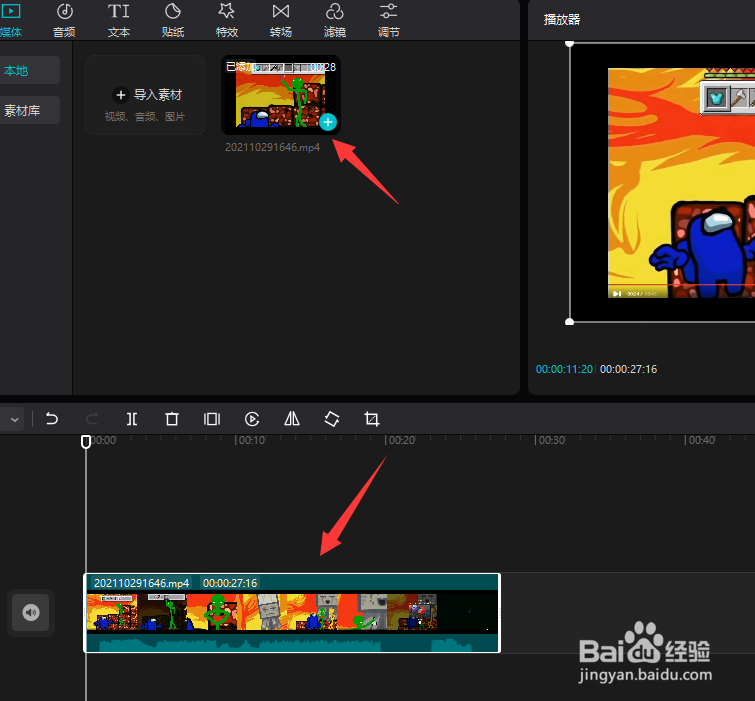Select the video clip on the timeline
This screenshot has width=755, height=701.
(x=292, y=613)
